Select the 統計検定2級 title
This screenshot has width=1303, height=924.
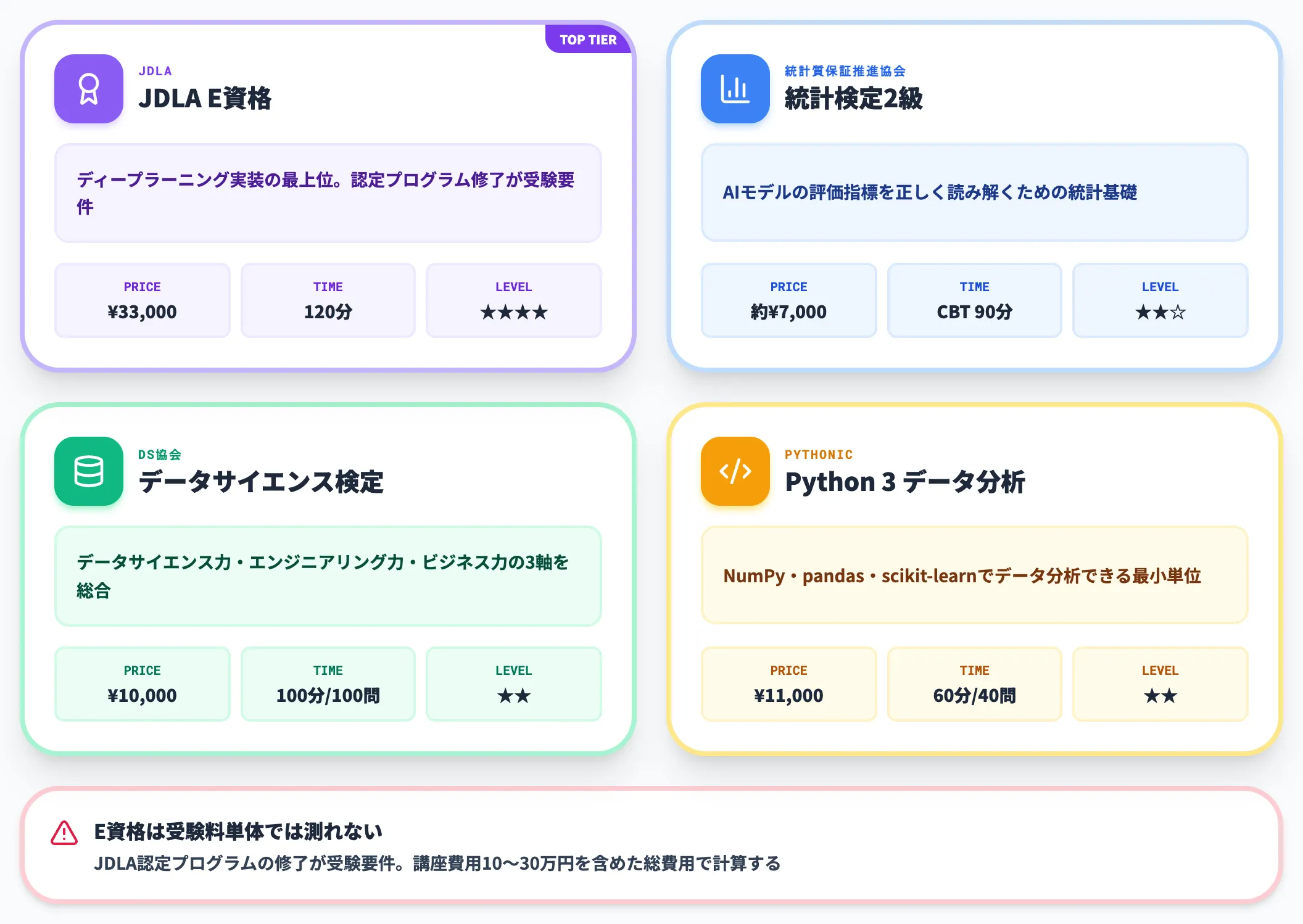click(853, 99)
